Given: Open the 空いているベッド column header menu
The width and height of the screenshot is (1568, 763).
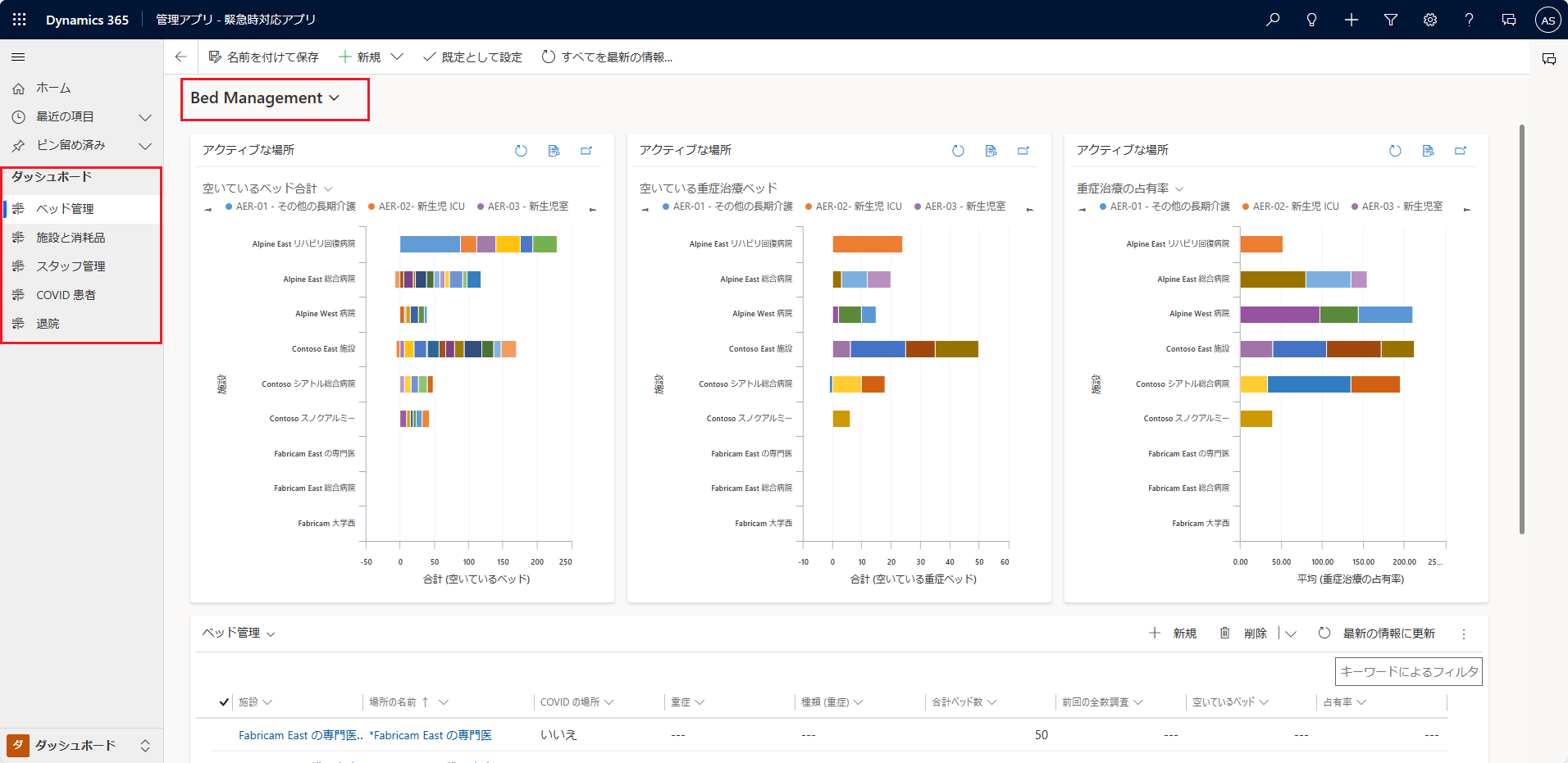Looking at the screenshot, I should click(x=1230, y=702).
